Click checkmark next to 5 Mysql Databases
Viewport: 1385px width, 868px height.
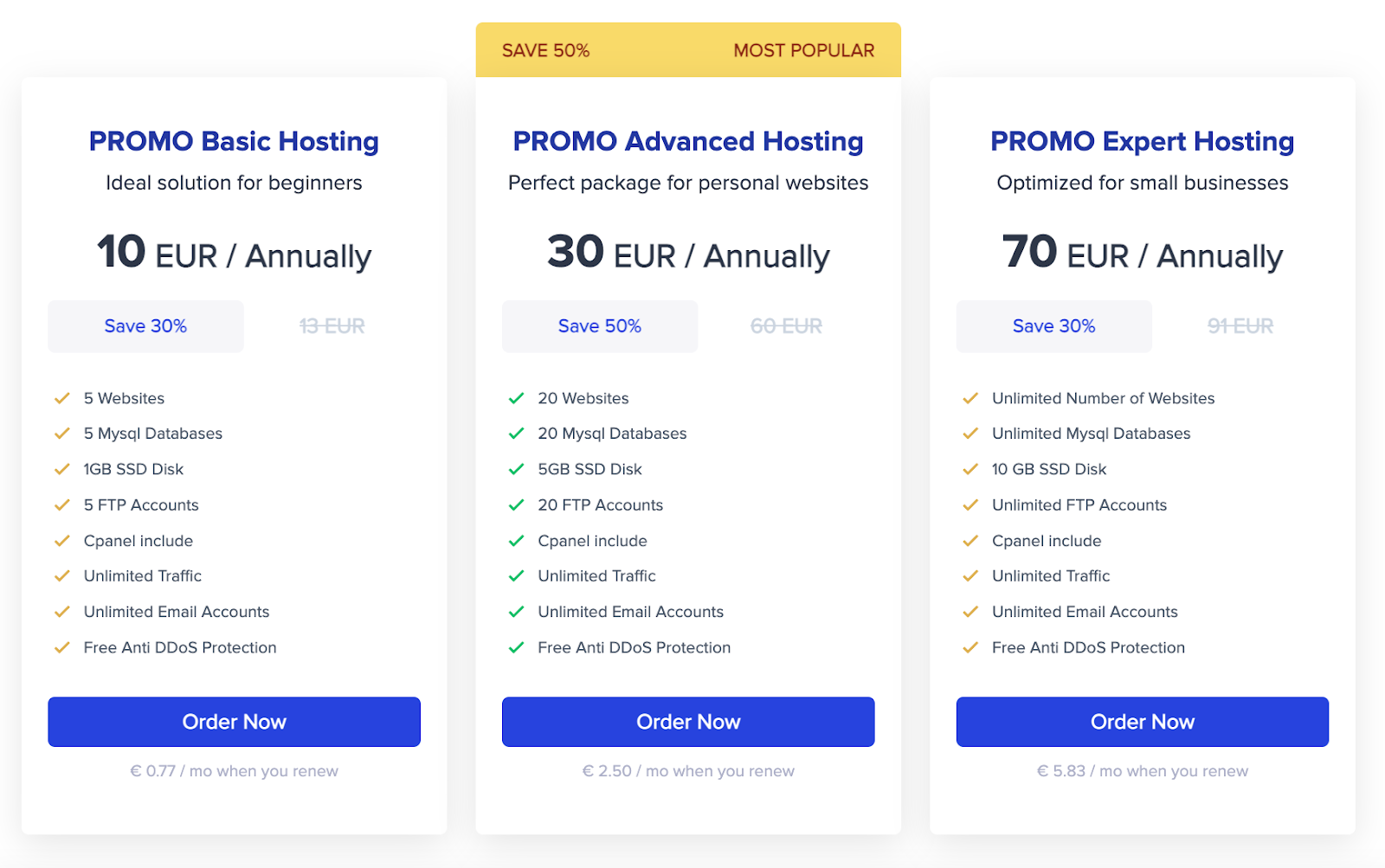pos(62,434)
